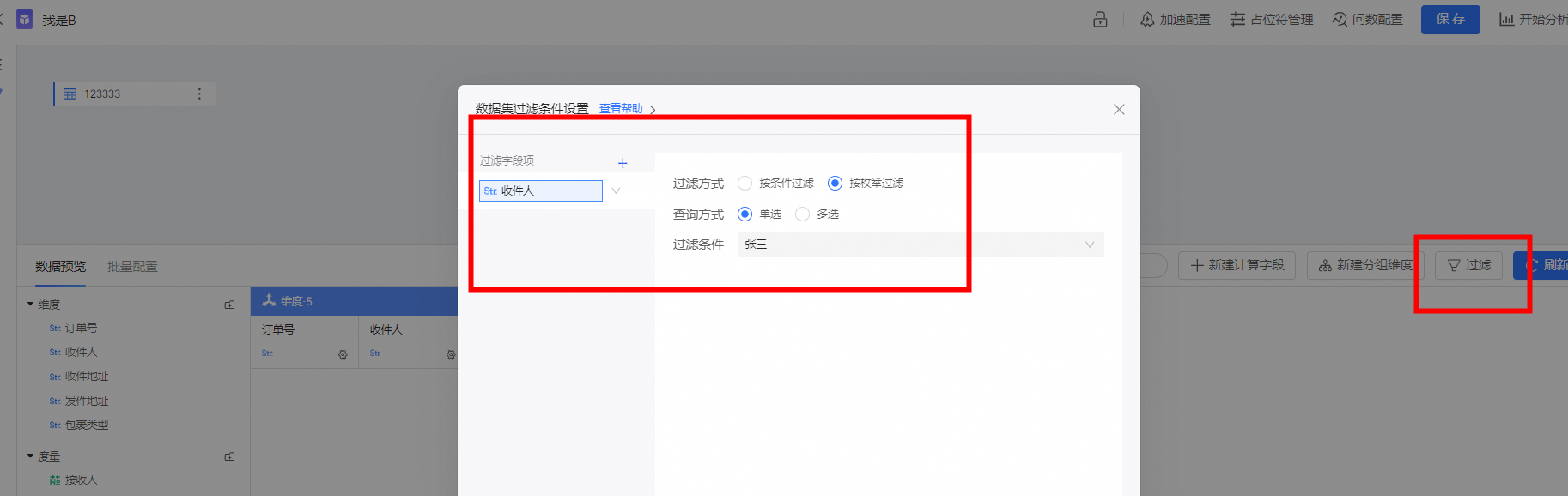Open the 查看帮助 link in dialog
This screenshot has width=1568, height=496.
click(621, 108)
